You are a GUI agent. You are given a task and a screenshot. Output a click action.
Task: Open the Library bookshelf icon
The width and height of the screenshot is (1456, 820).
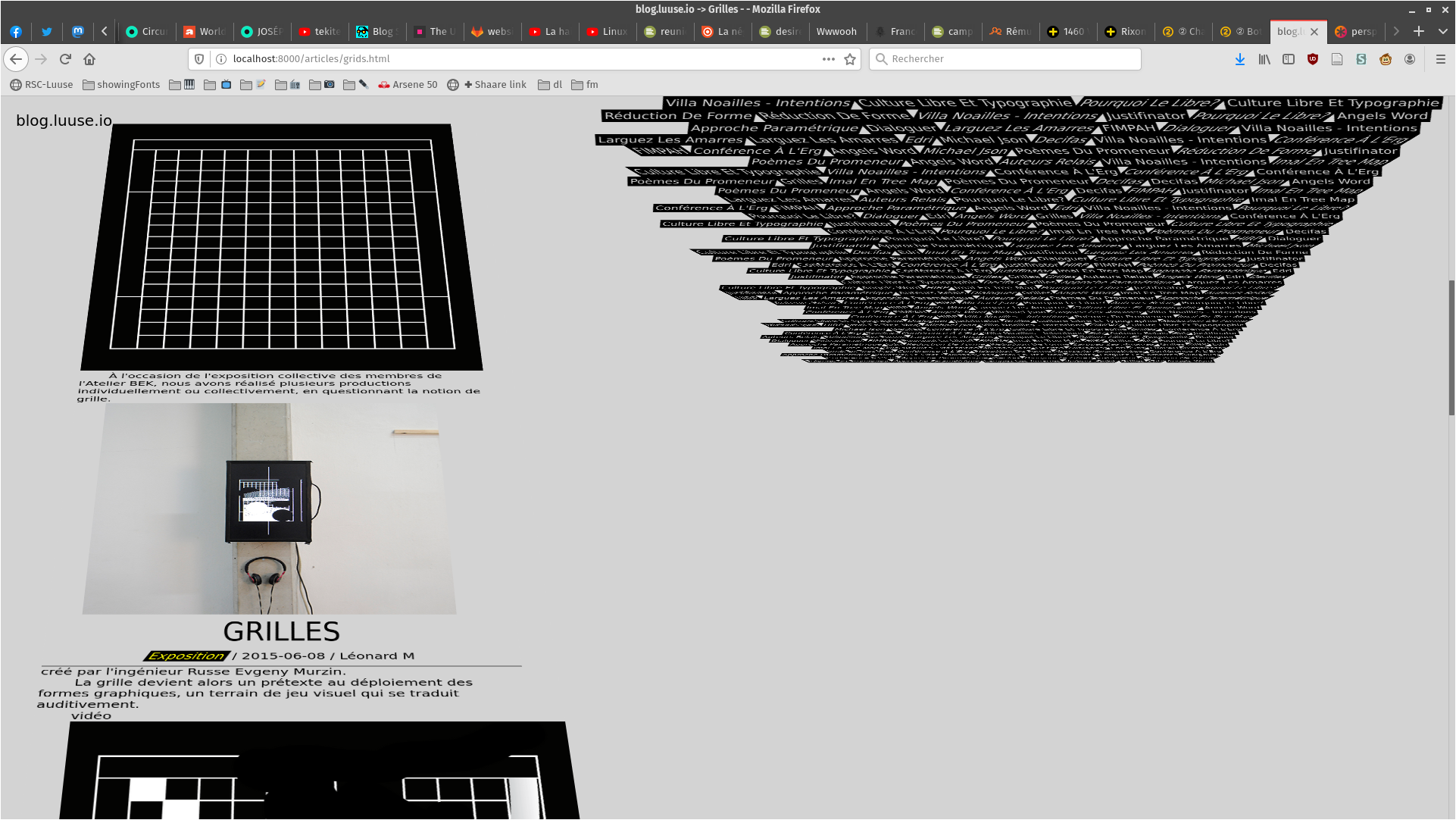1264,59
